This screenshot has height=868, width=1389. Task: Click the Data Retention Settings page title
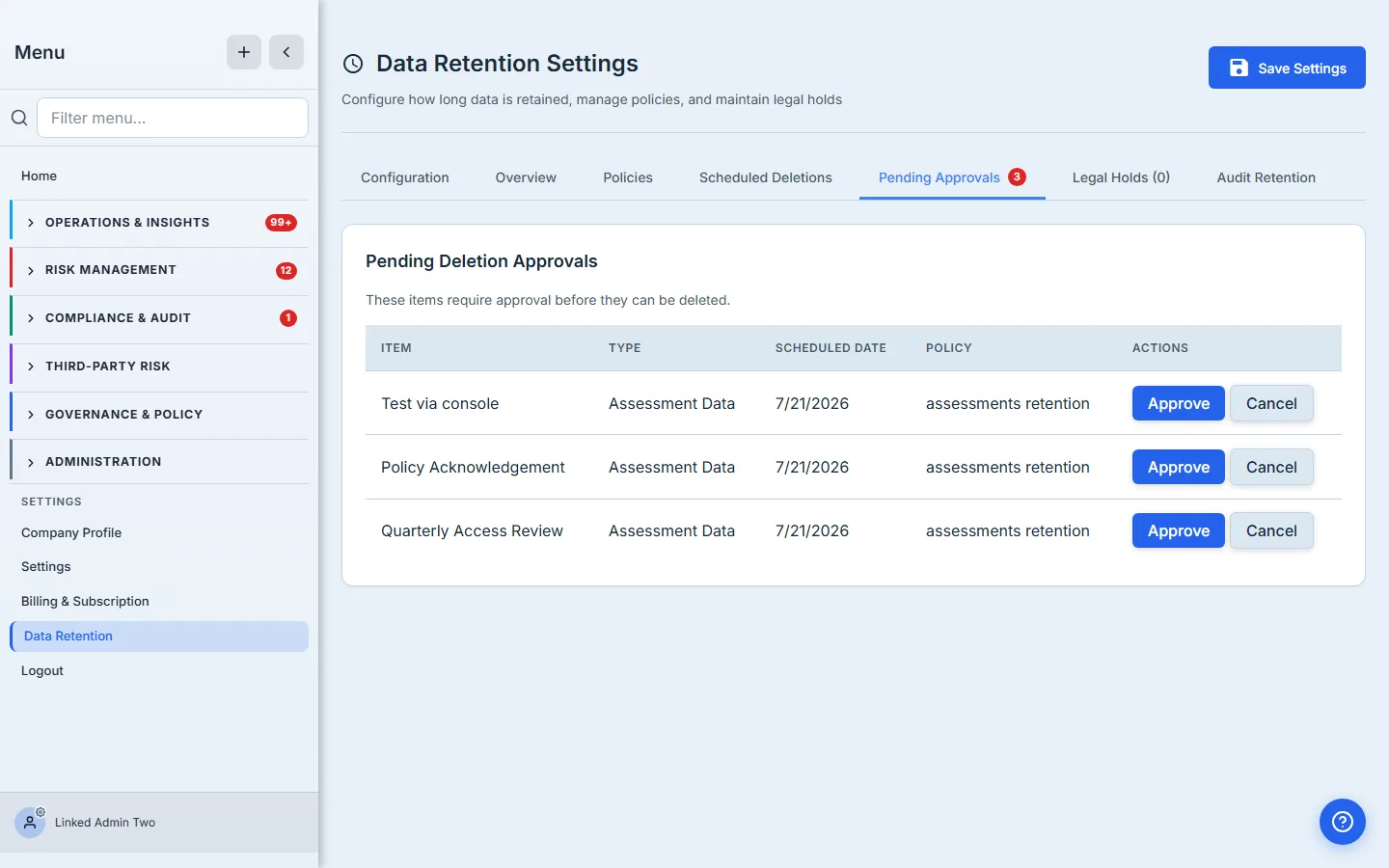pos(507,64)
